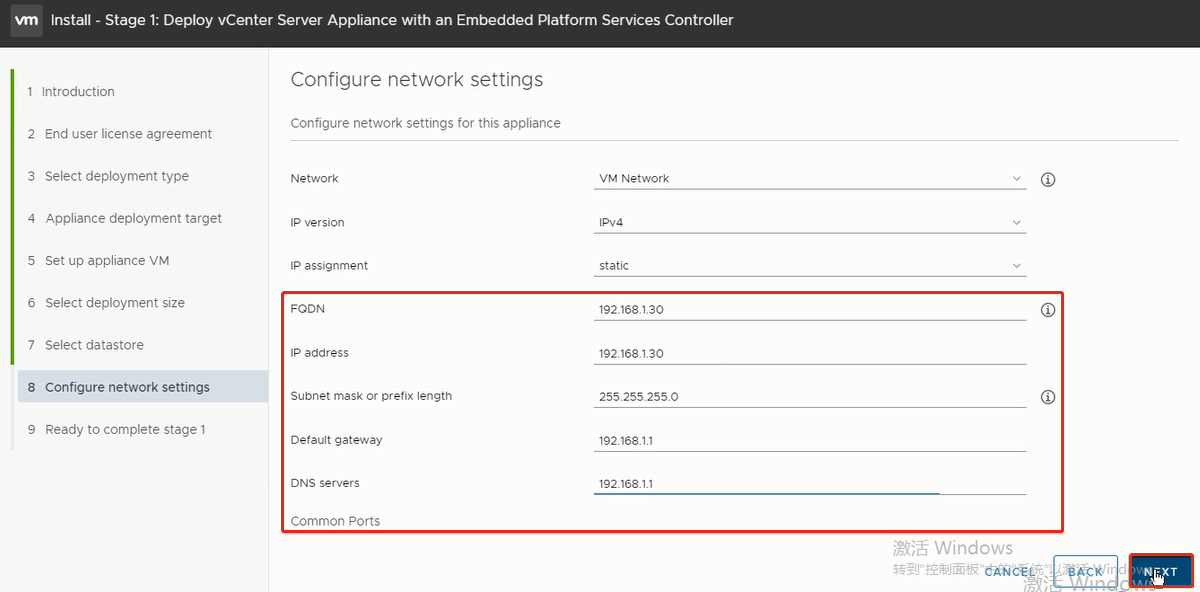1200x592 pixels.
Task: Show info tooltip next to FQDN field
Action: tap(1048, 310)
